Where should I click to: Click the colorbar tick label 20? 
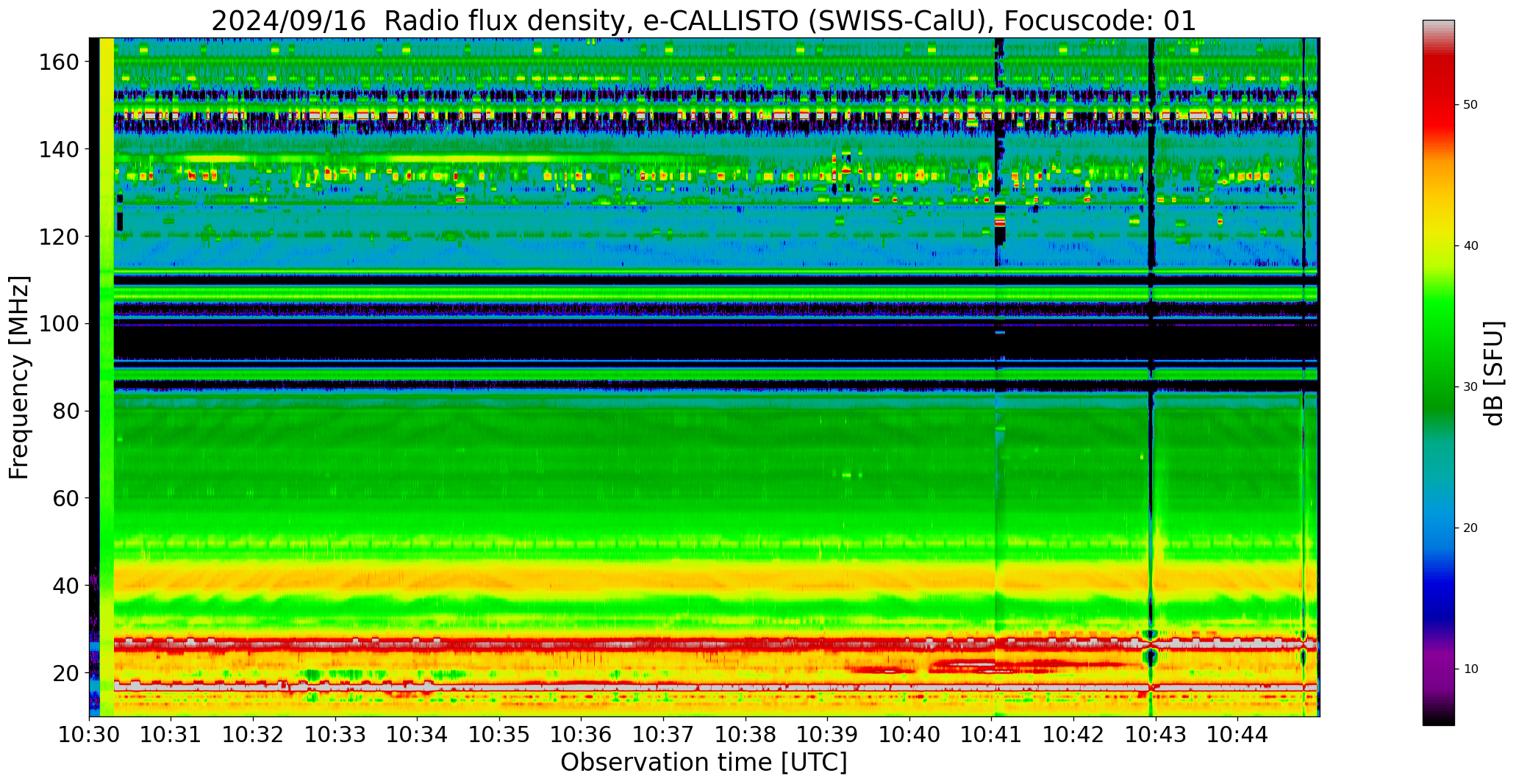(x=1470, y=528)
